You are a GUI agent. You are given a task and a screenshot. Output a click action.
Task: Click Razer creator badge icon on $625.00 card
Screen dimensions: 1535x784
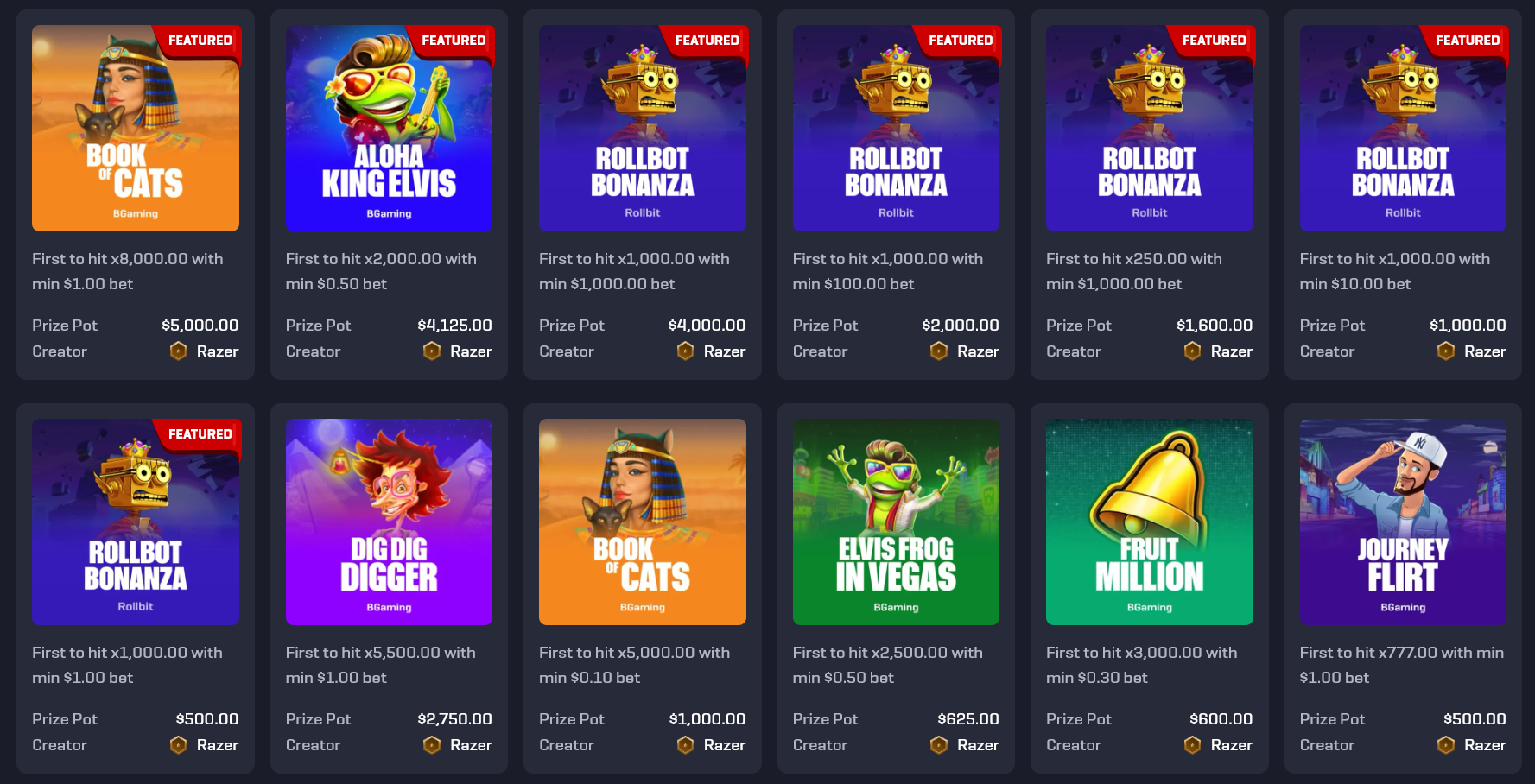[939, 744]
